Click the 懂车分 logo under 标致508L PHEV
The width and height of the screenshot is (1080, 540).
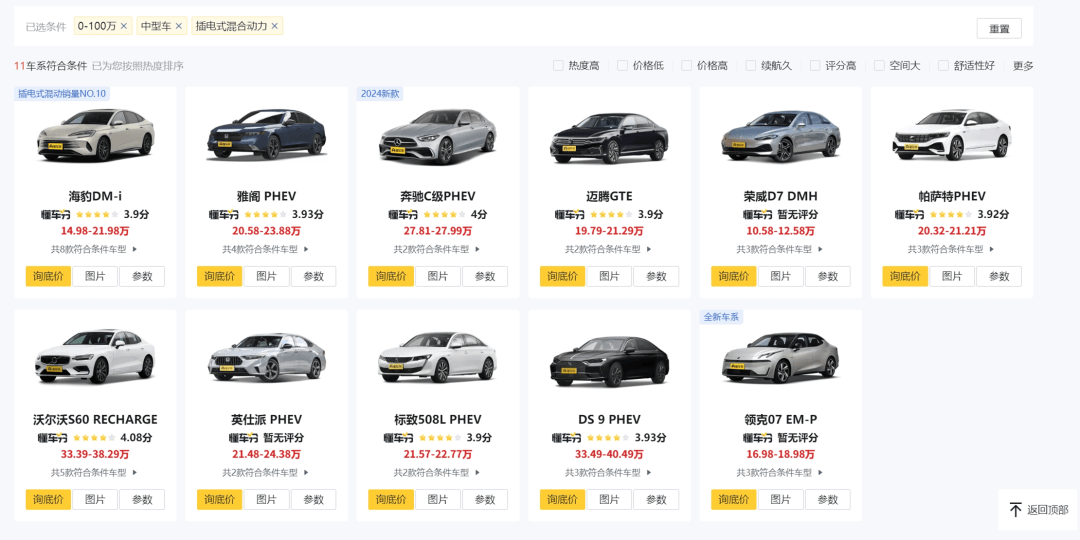coord(397,437)
